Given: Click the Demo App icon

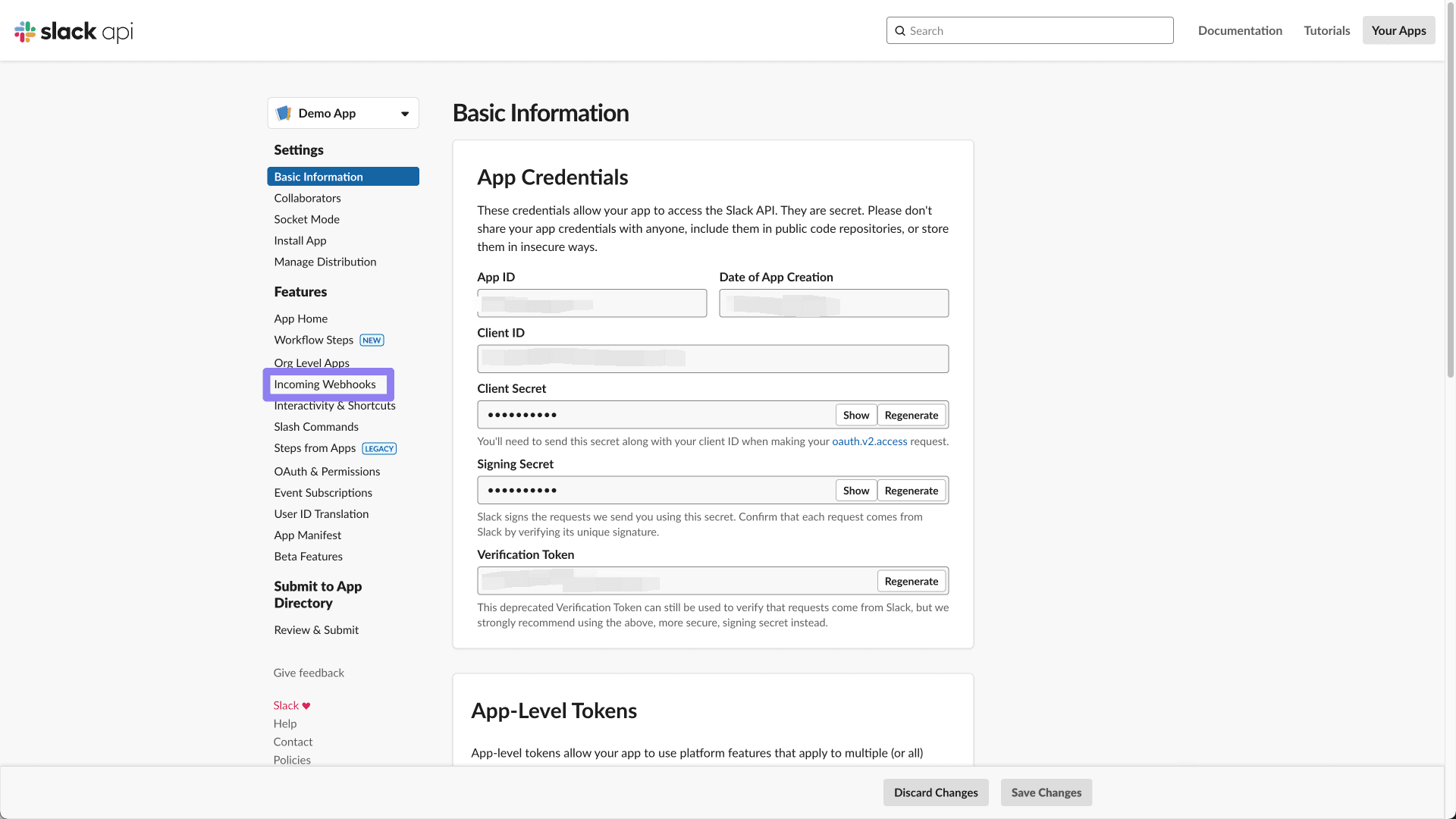Looking at the screenshot, I should click(284, 112).
